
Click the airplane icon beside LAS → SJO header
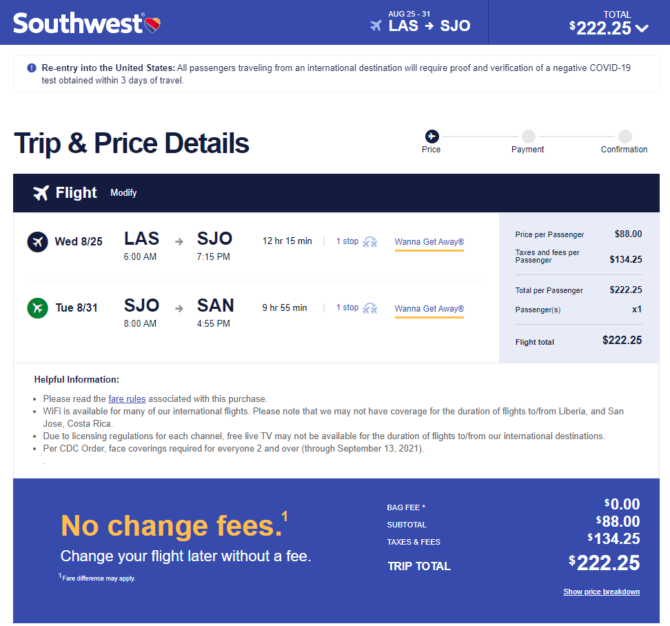pos(376,26)
